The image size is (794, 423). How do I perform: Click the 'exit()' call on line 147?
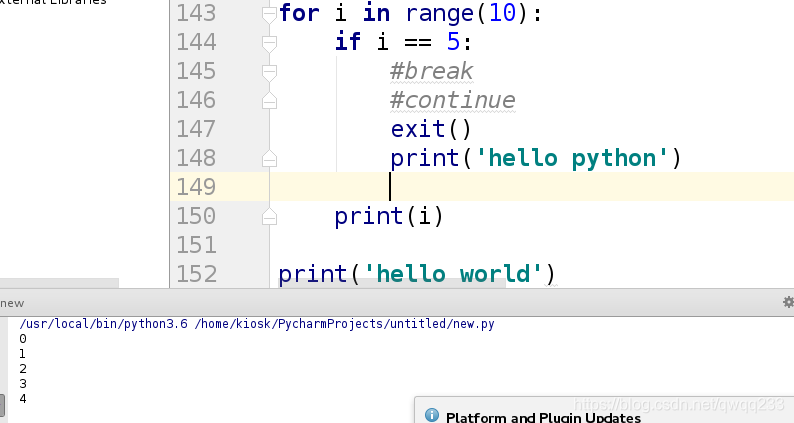(431, 129)
